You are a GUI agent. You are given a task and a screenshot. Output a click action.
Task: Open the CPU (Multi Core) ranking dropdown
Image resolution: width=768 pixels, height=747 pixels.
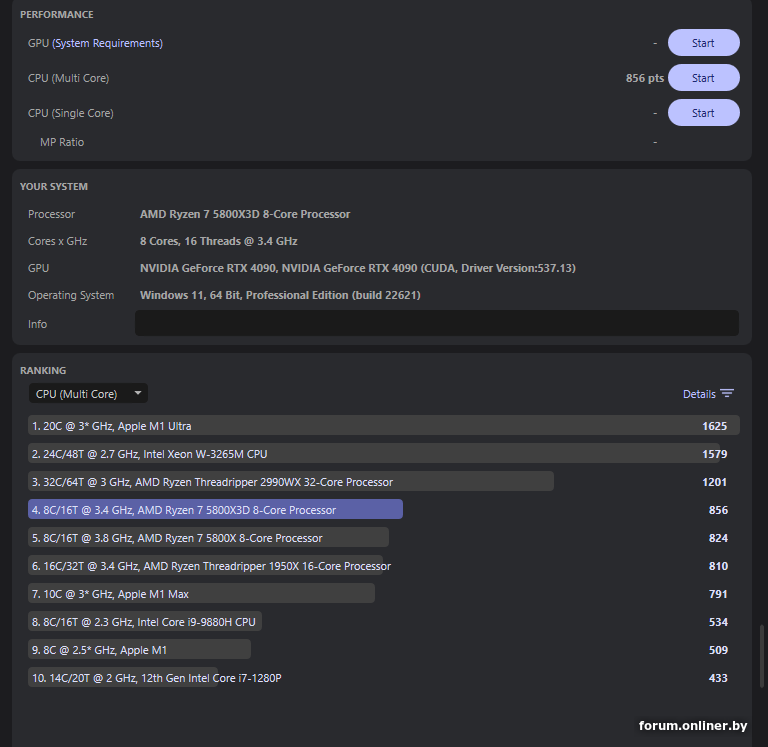(x=88, y=394)
